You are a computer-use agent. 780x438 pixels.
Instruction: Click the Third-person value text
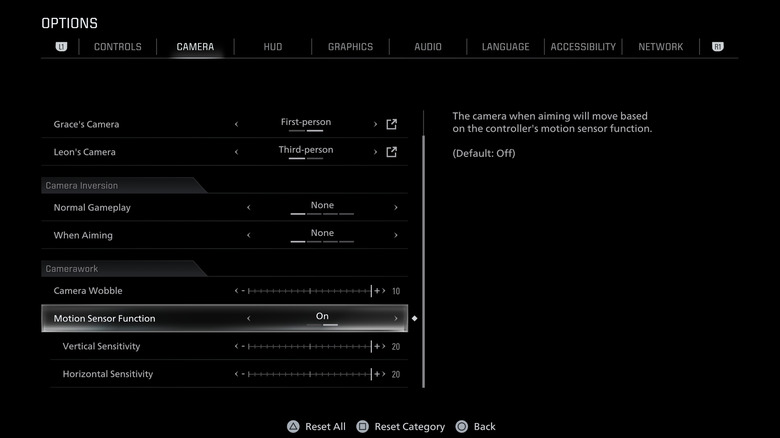(x=306, y=150)
